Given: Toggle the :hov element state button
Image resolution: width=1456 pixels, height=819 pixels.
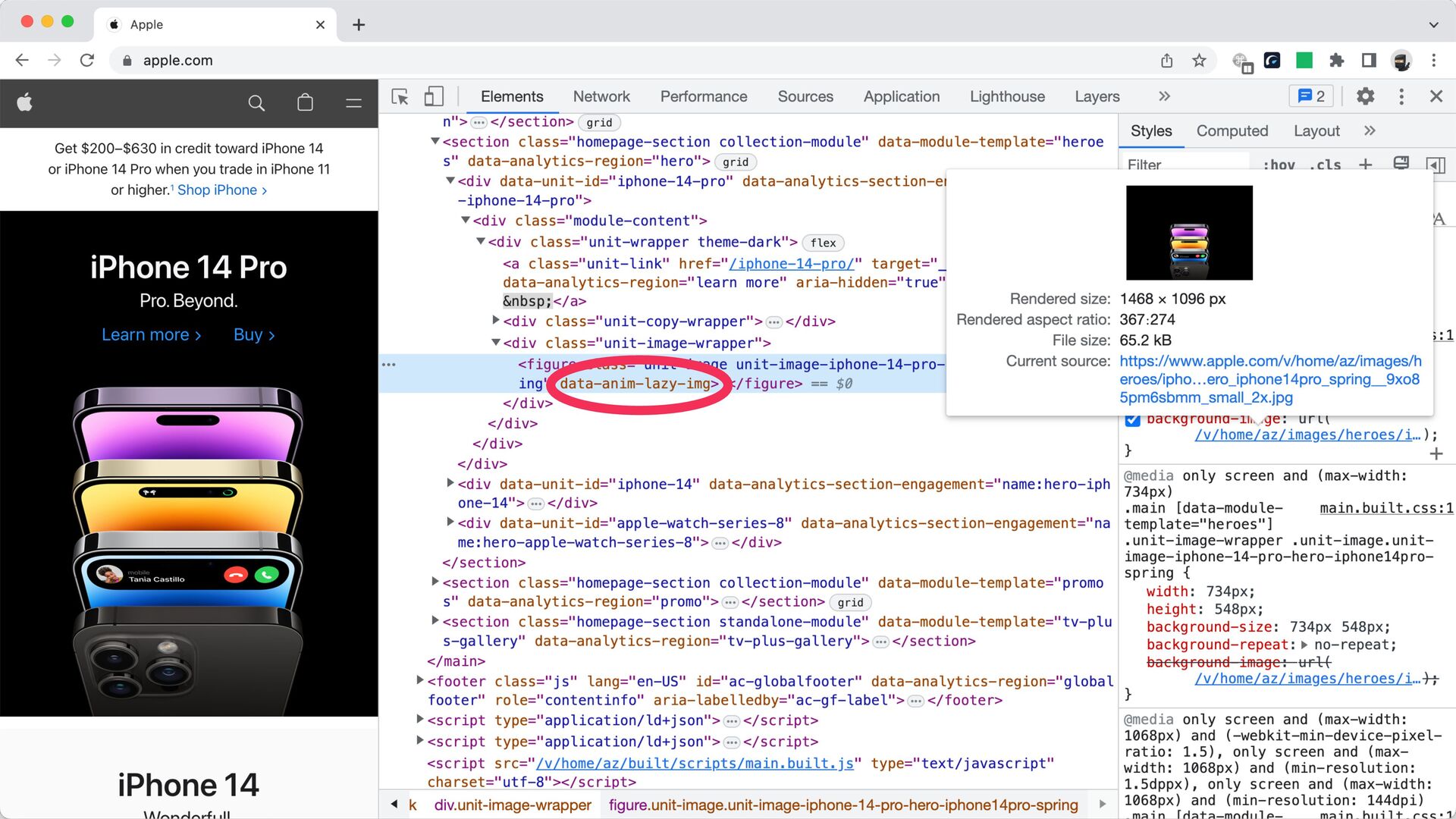Looking at the screenshot, I should [x=1279, y=165].
